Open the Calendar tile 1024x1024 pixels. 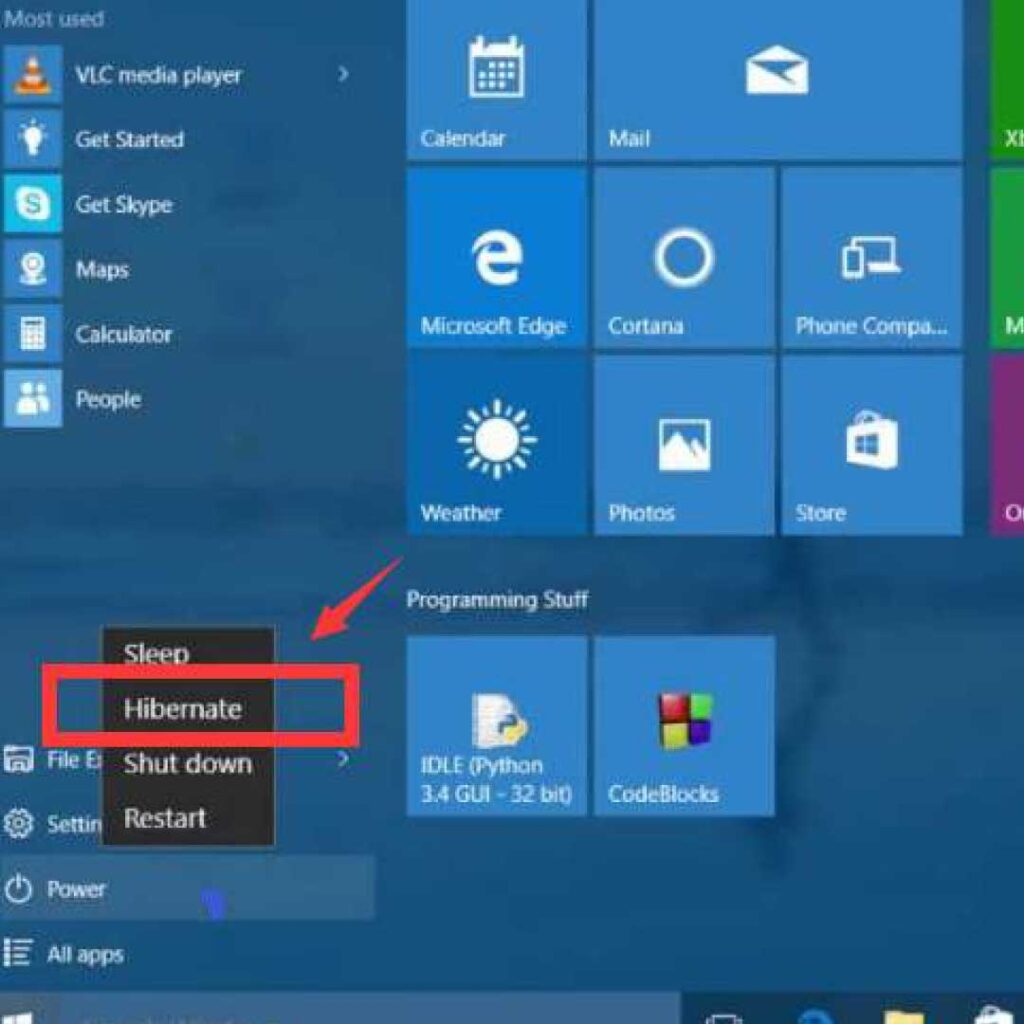pos(496,78)
